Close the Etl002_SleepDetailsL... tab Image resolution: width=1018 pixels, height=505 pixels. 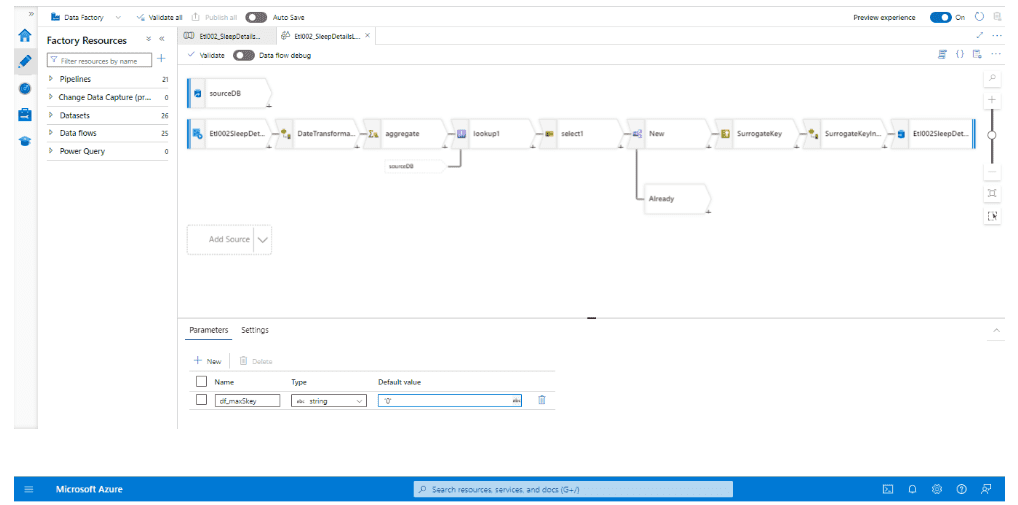(367, 36)
